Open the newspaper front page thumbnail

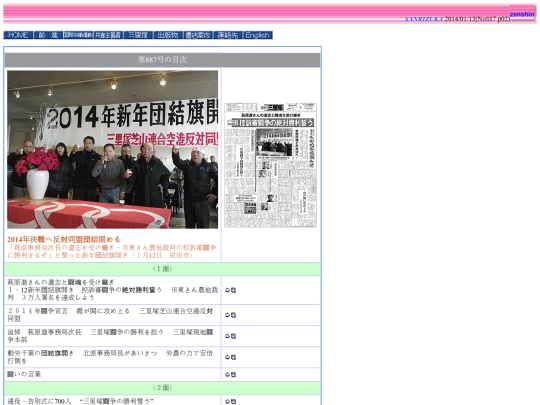click(270, 165)
